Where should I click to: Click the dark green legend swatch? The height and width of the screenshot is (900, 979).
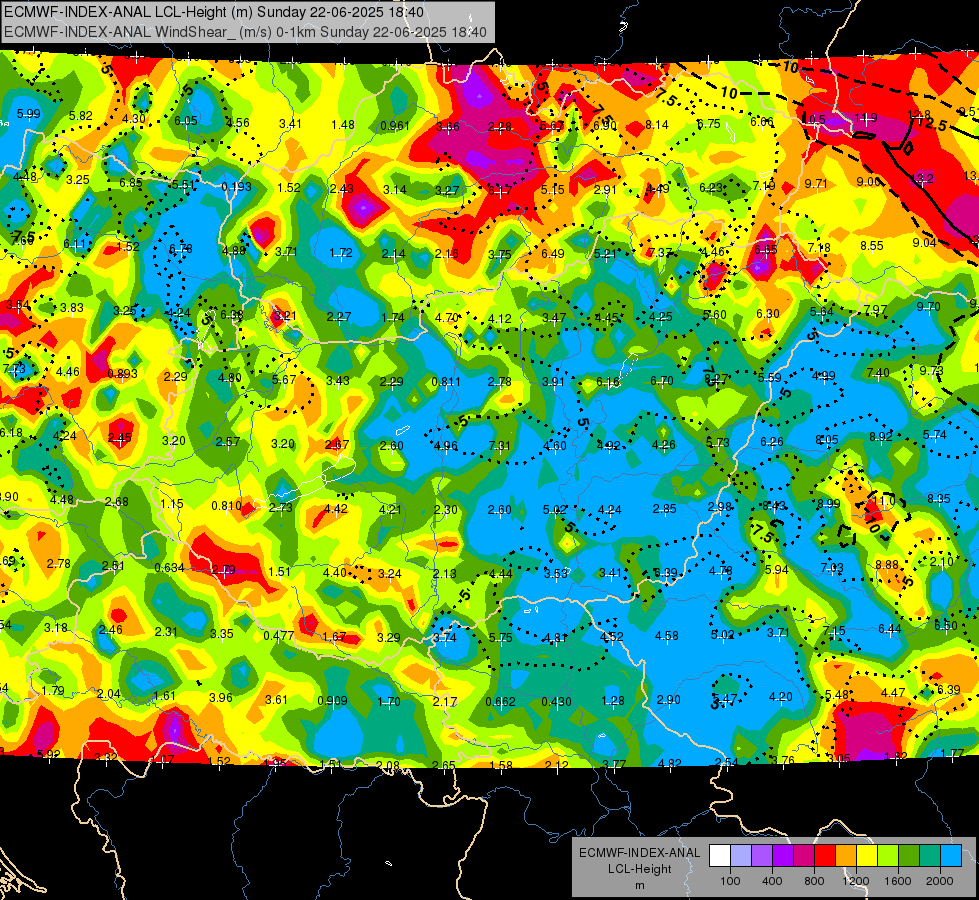909,855
